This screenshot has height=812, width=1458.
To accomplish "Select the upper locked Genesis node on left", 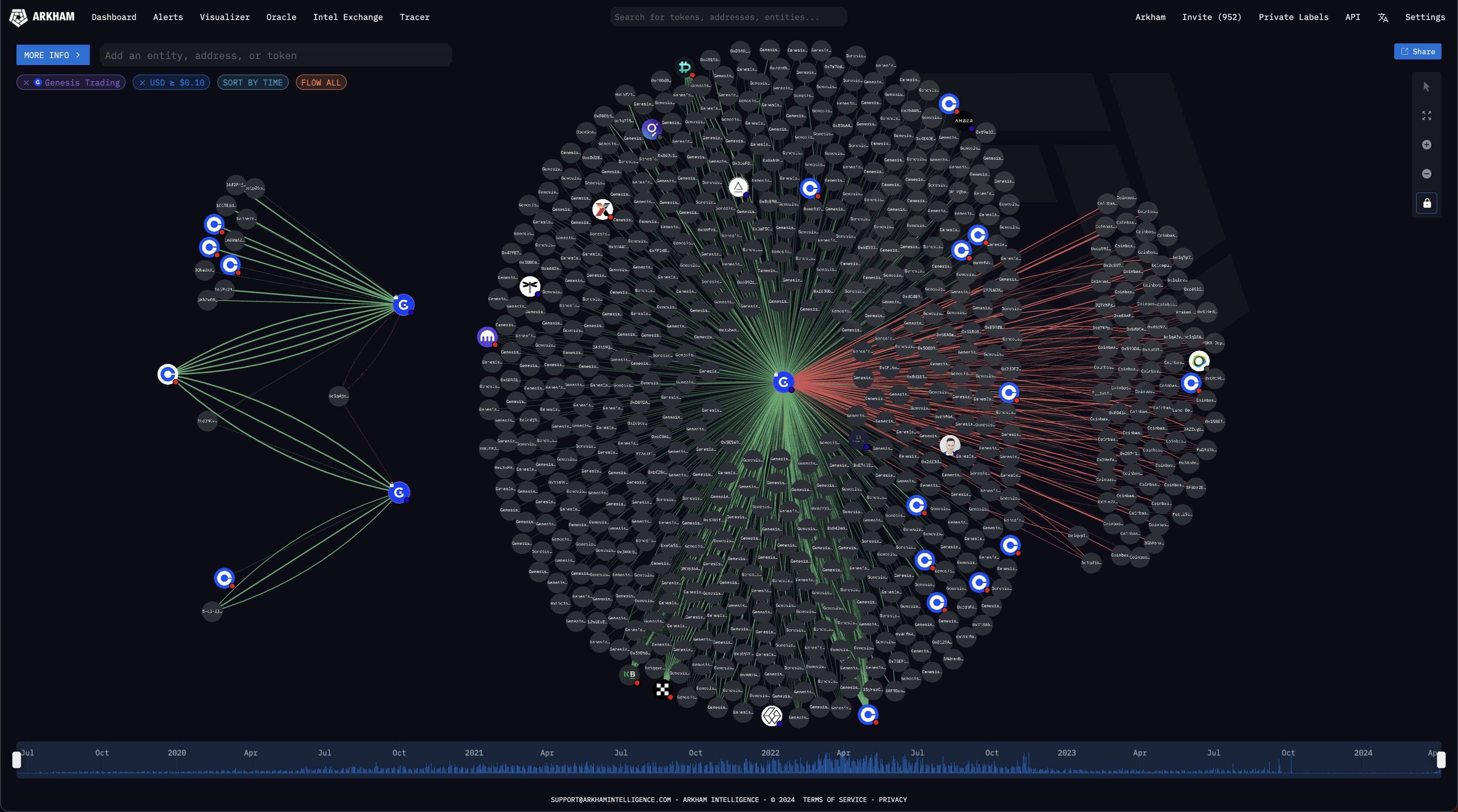I will (x=404, y=305).
